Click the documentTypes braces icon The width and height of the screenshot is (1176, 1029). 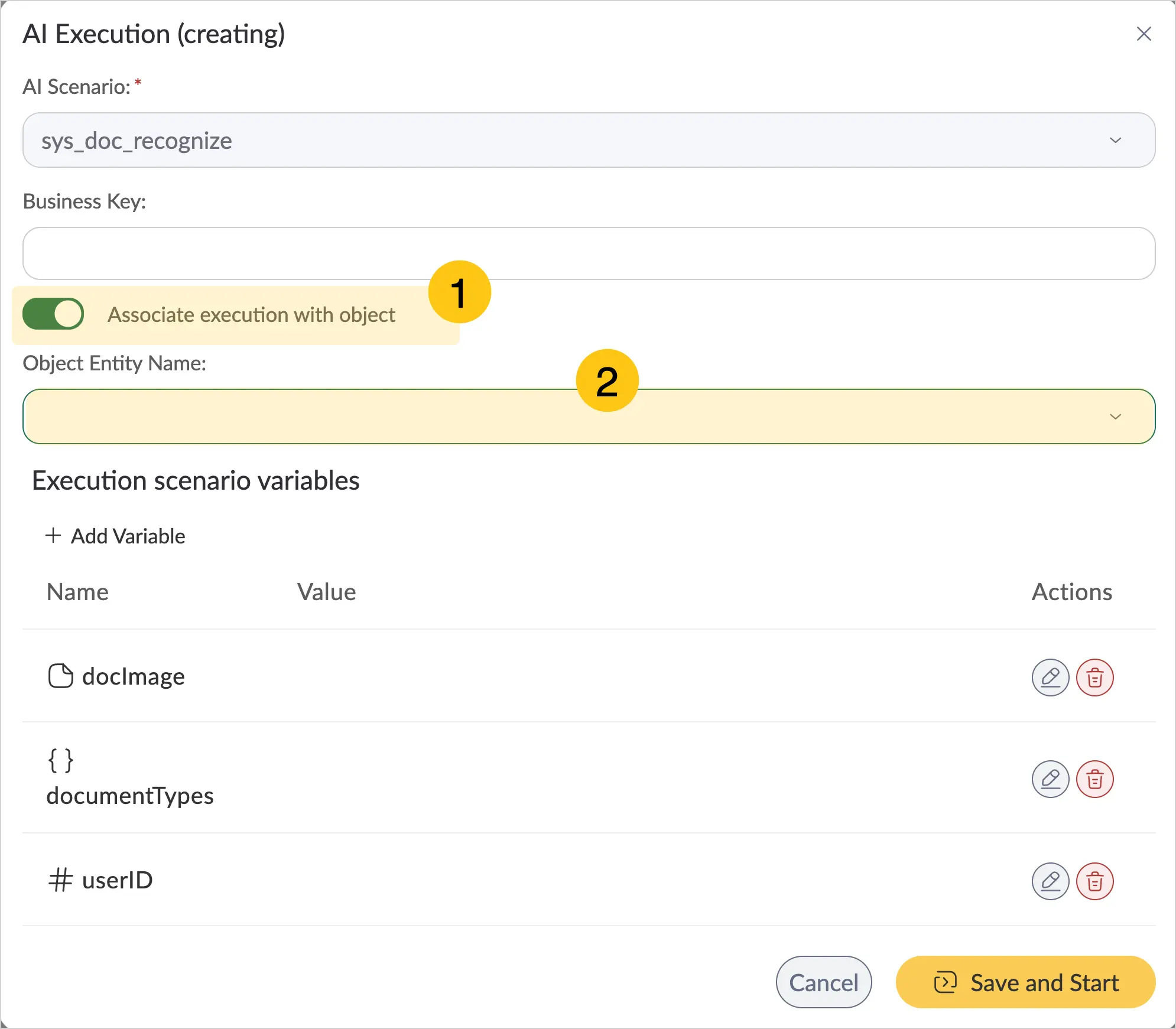click(x=60, y=761)
